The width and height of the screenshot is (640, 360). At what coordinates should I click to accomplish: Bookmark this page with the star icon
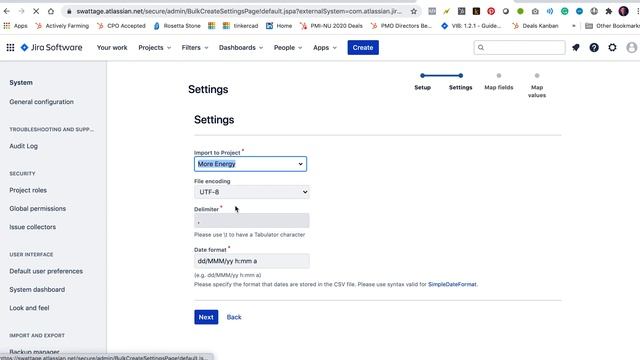[x=413, y=11]
